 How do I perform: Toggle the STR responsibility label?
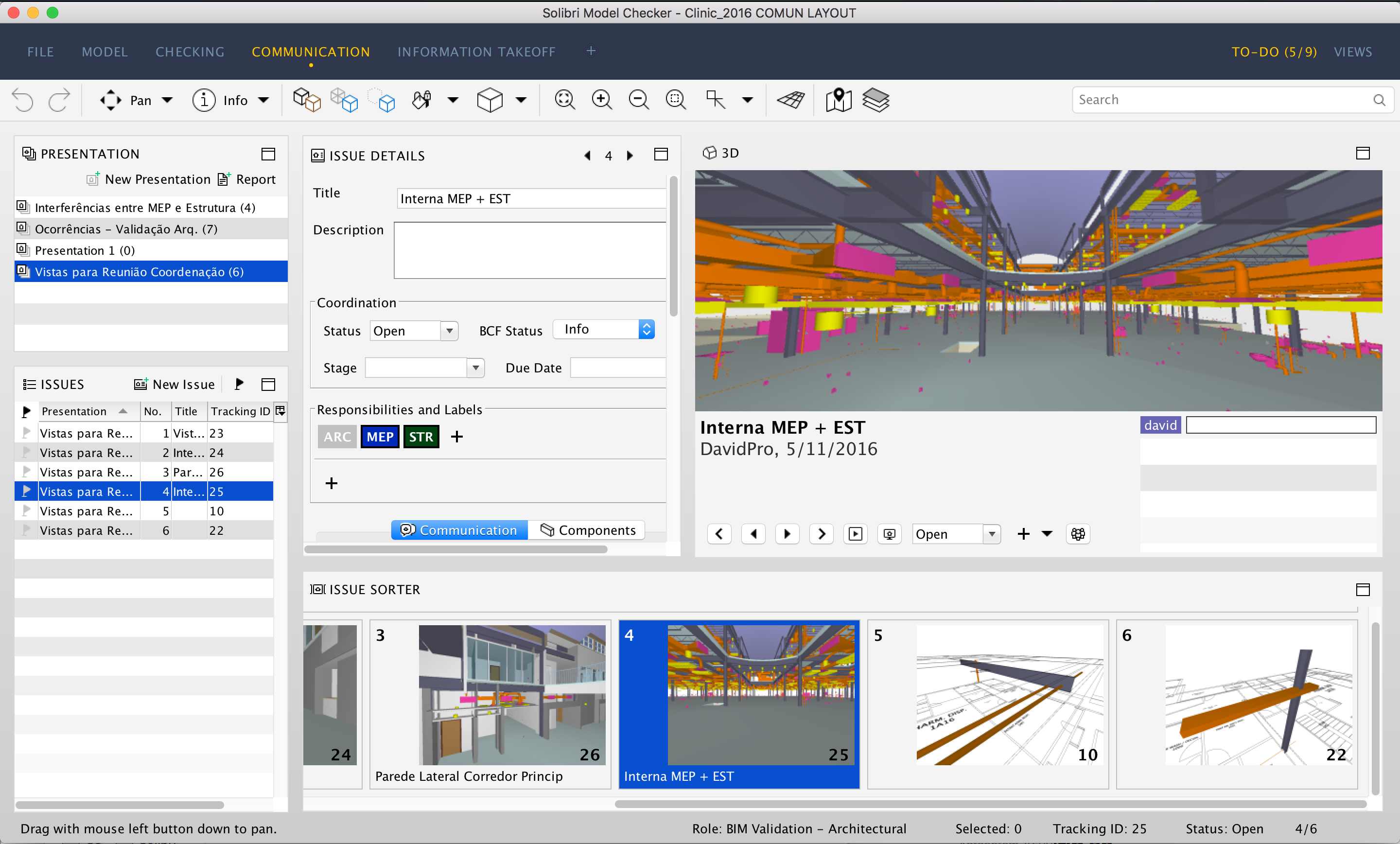coord(421,437)
